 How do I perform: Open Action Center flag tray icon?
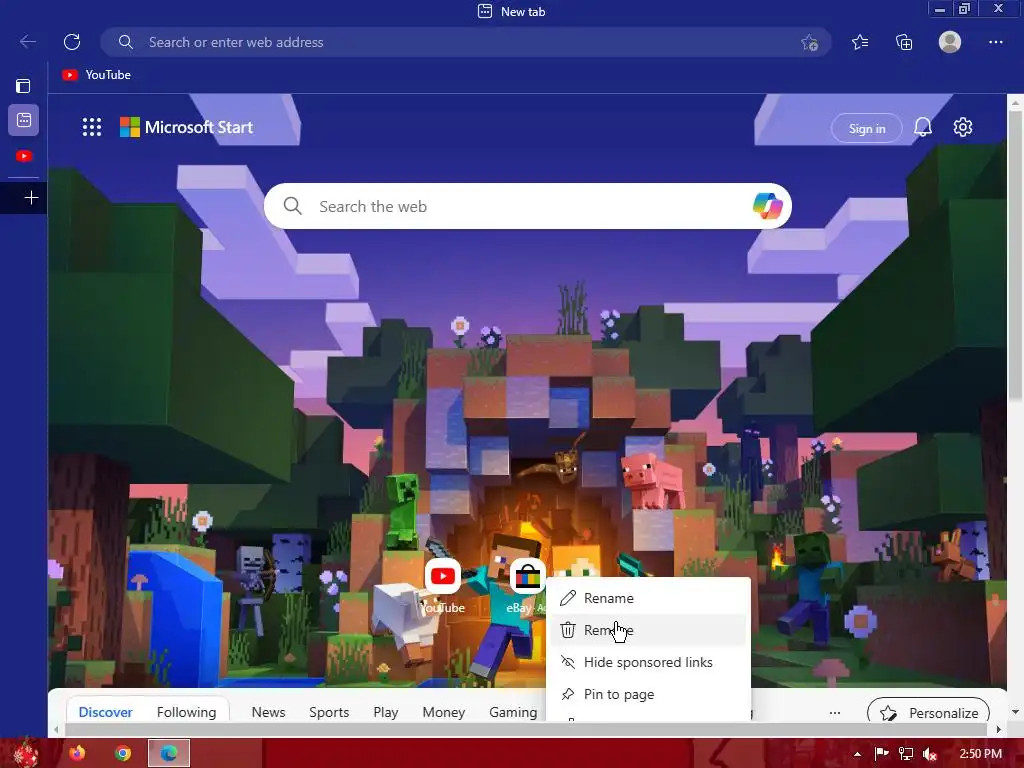coord(882,754)
